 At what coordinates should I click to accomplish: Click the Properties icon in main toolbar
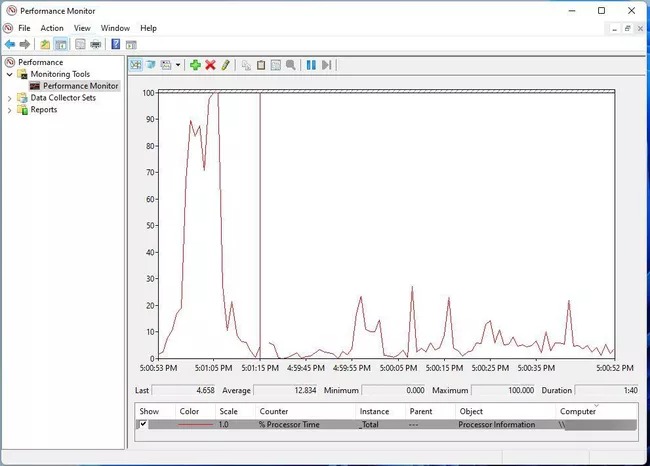(x=80, y=44)
